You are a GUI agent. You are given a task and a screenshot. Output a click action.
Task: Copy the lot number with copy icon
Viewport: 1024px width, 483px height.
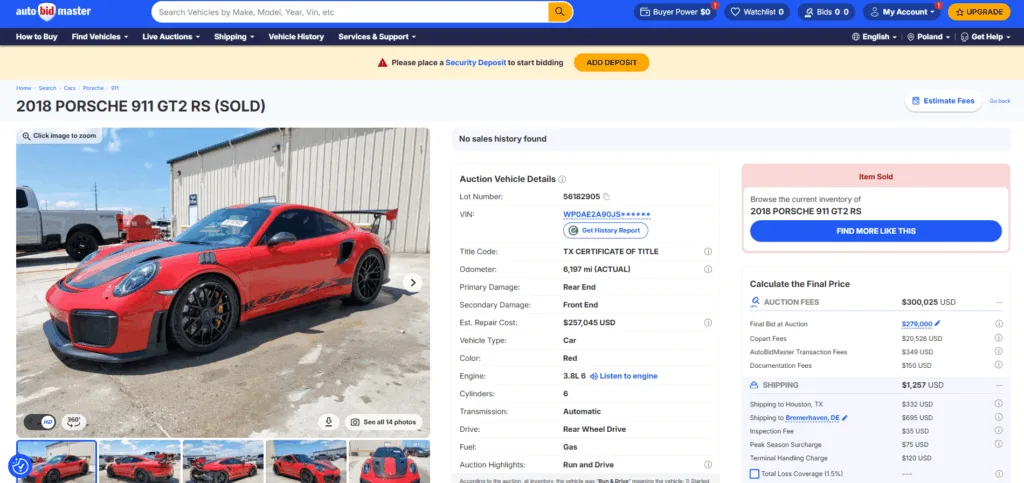(x=606, y=196)
